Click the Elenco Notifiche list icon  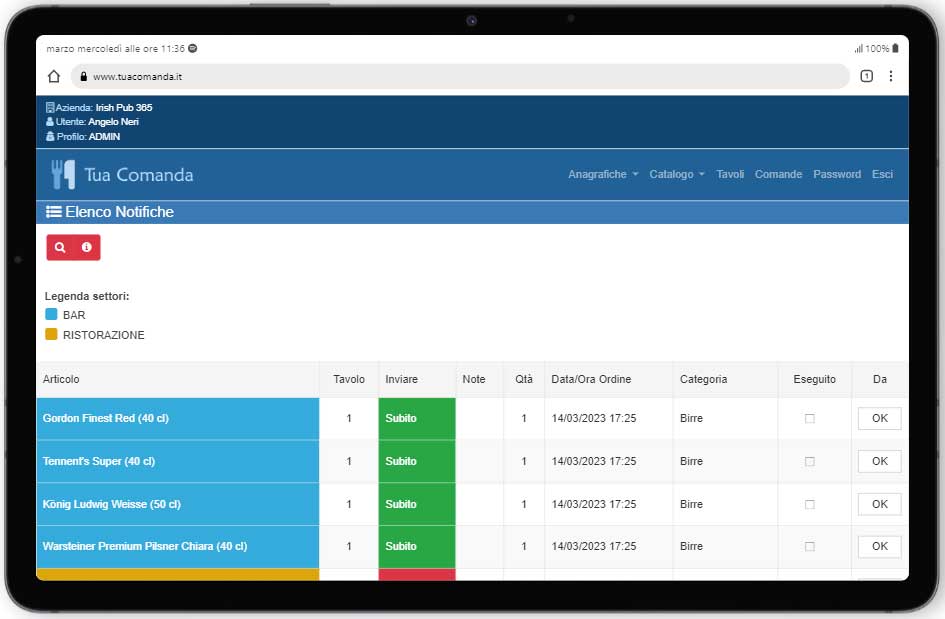pyautogui.click(x=54, y=212)
